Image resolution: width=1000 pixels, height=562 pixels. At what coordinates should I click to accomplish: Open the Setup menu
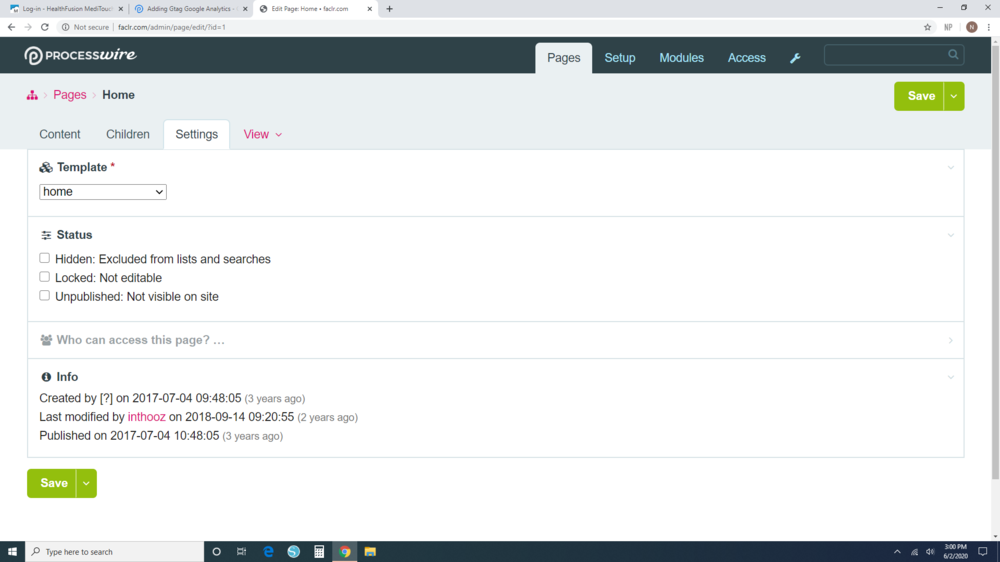point(620,58)
